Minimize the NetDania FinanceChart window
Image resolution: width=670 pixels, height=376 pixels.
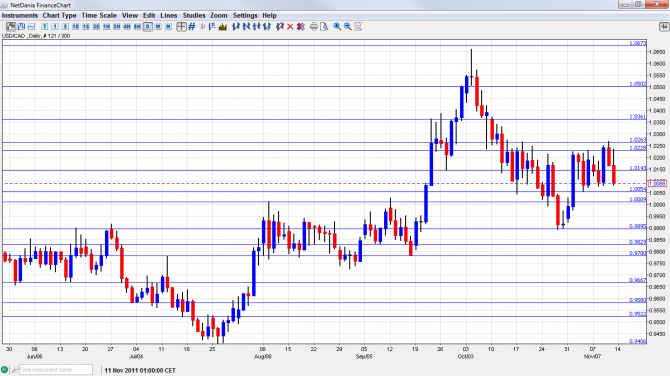point(625,4)
